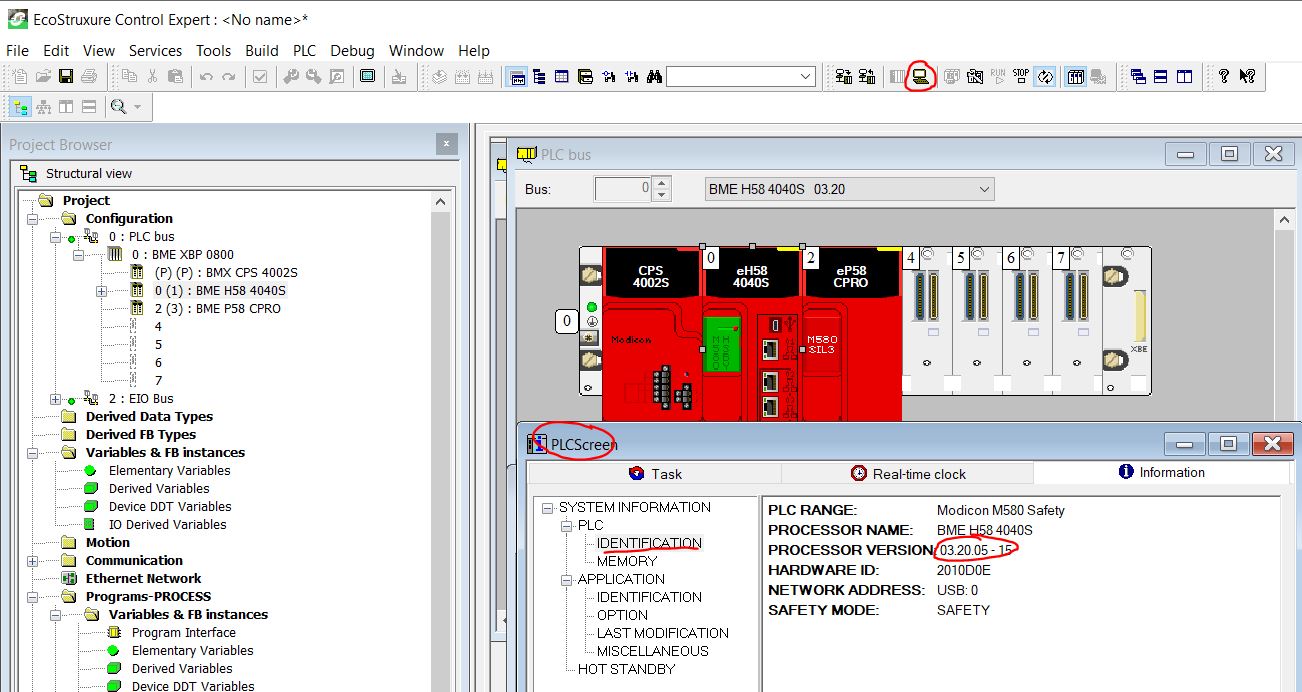Select Derived Data Types in Project Browser
This screenshot has height=692, width=1302.
[149, 416]
